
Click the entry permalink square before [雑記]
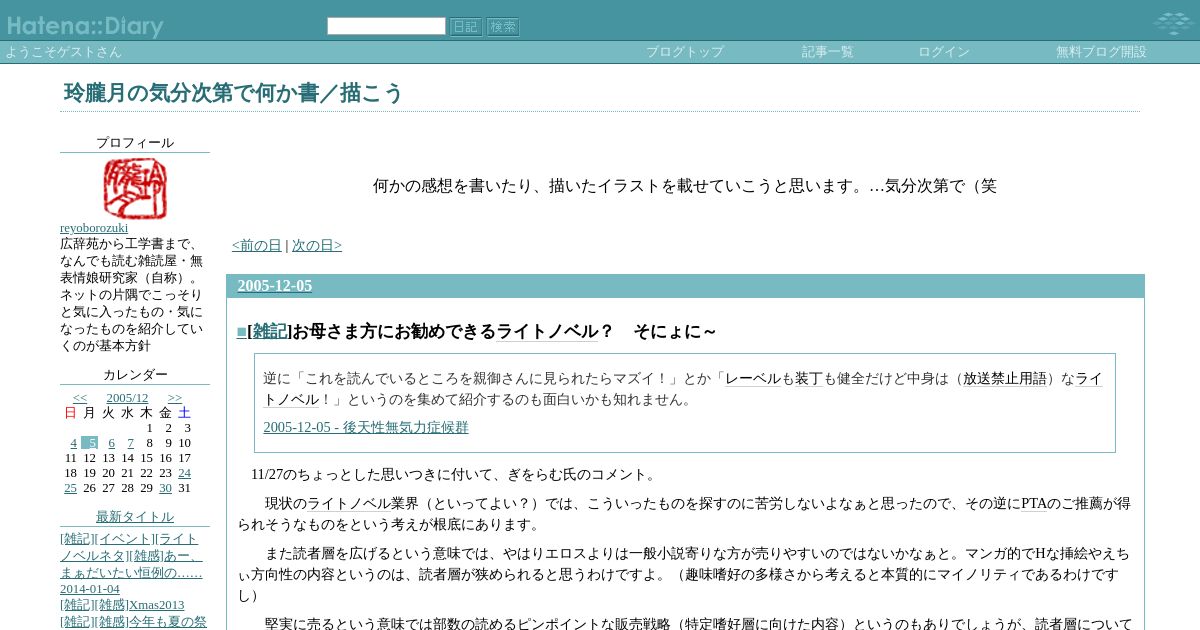click(241, 332)
